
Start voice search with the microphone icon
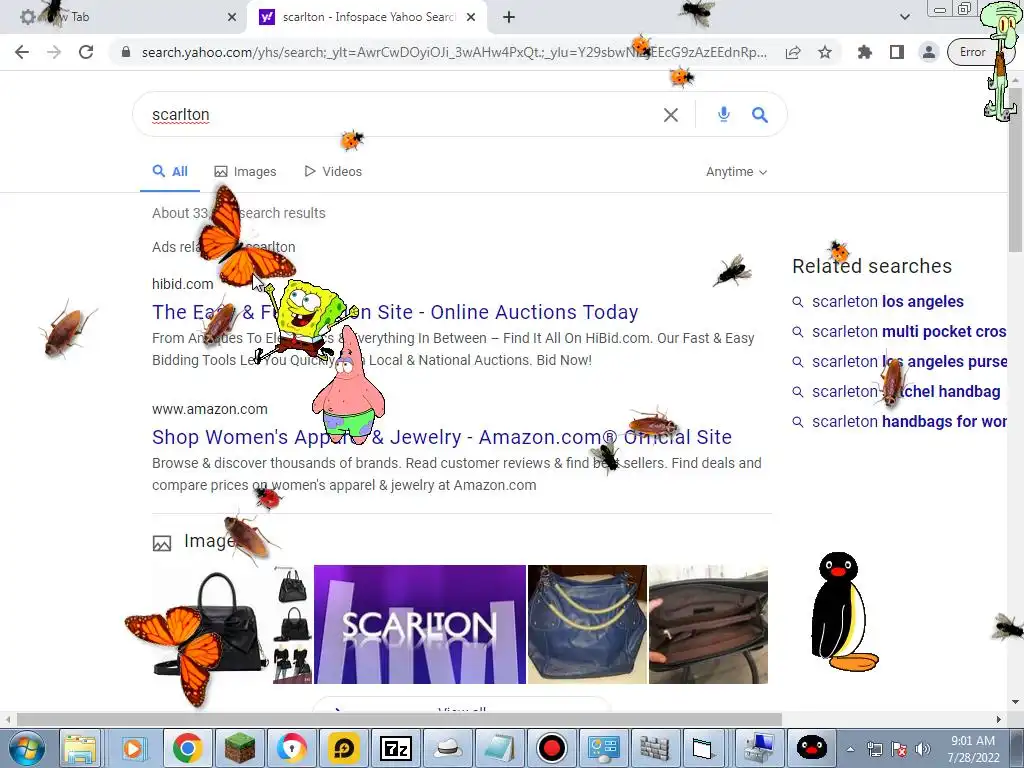tap(724, 115)
